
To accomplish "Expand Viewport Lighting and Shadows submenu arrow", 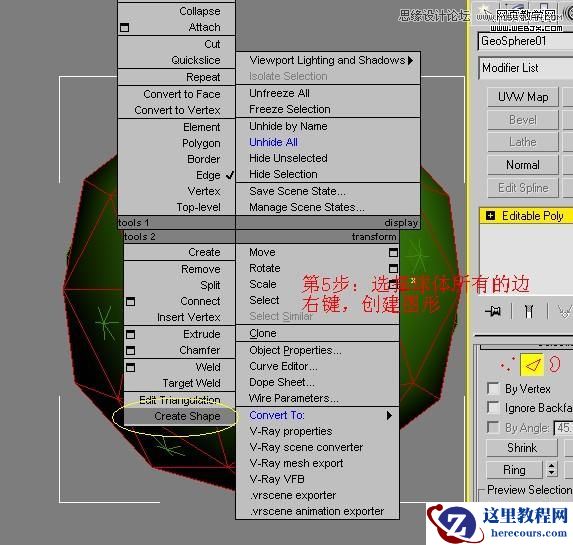I will [410, 60].
